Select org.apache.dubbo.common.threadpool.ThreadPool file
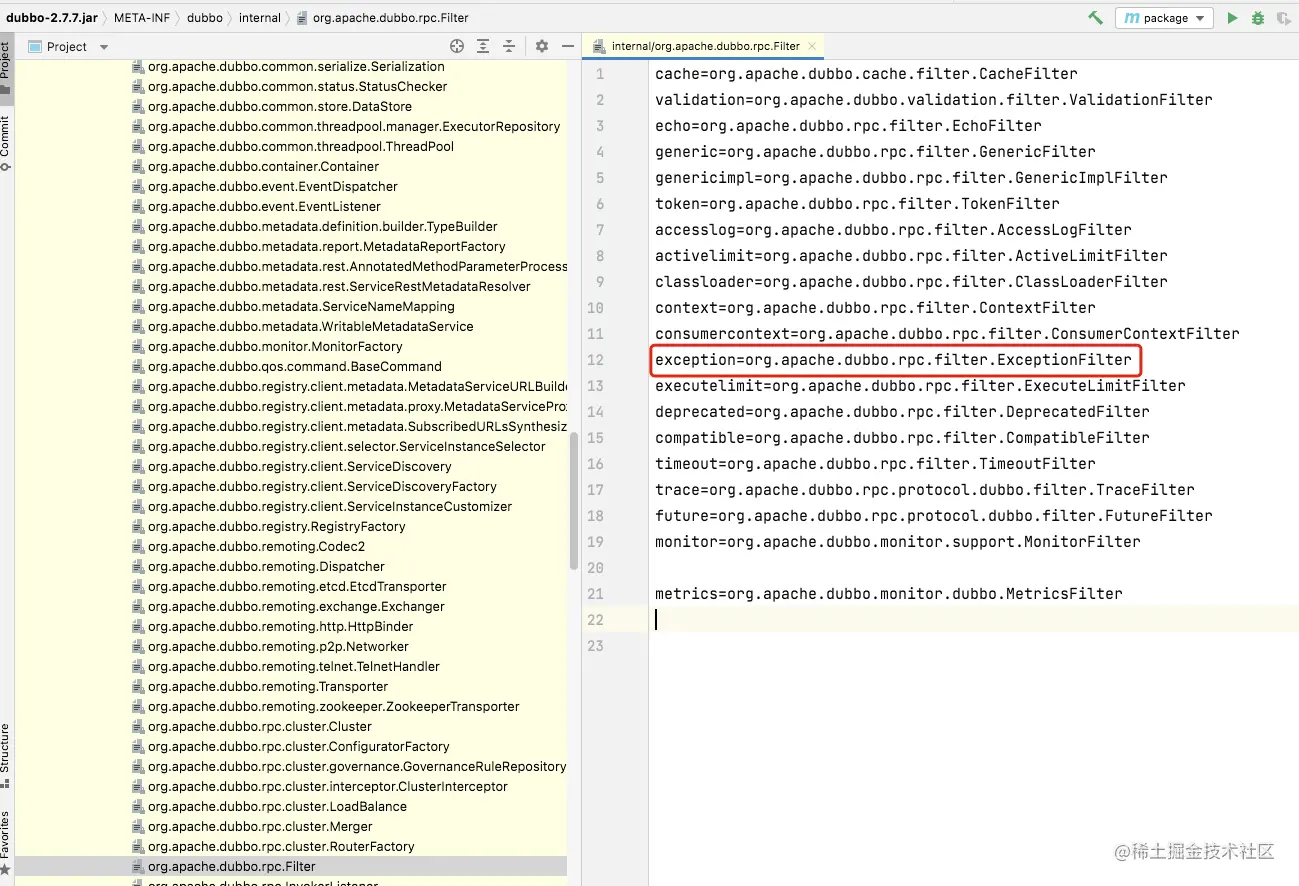Viewport: 1299px width, 886px height. click(x=301, y=146)
